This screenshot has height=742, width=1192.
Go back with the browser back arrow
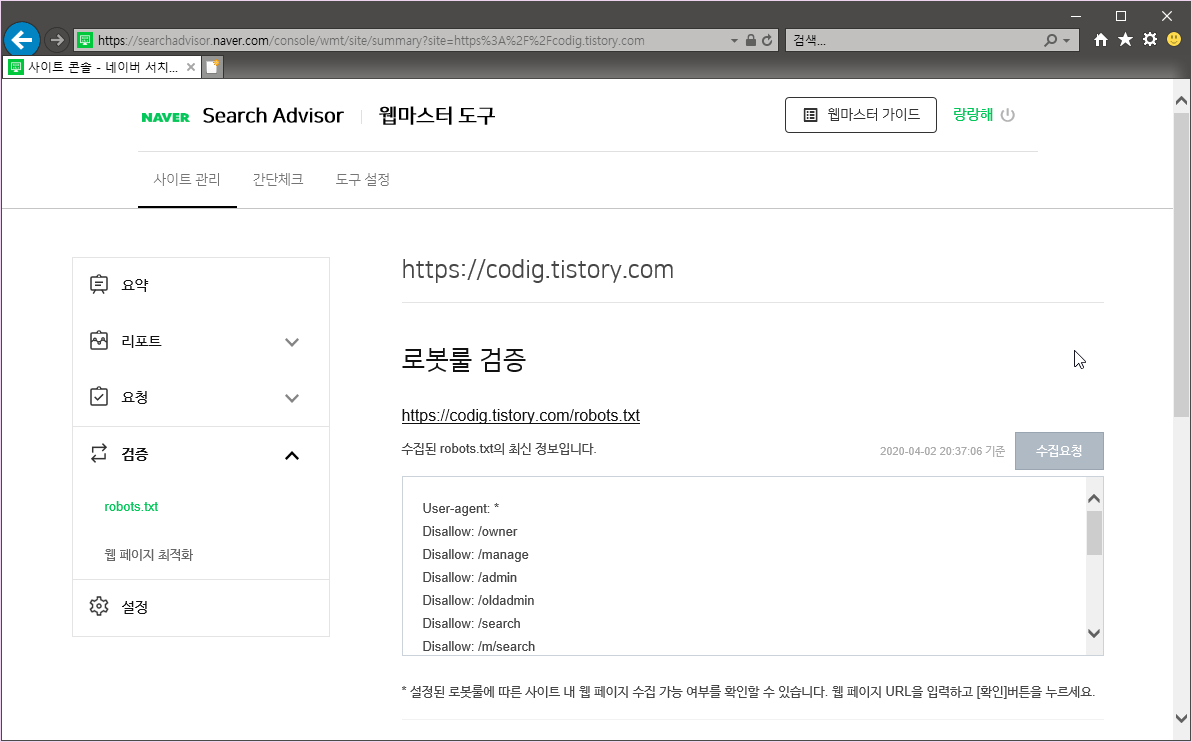22,40
